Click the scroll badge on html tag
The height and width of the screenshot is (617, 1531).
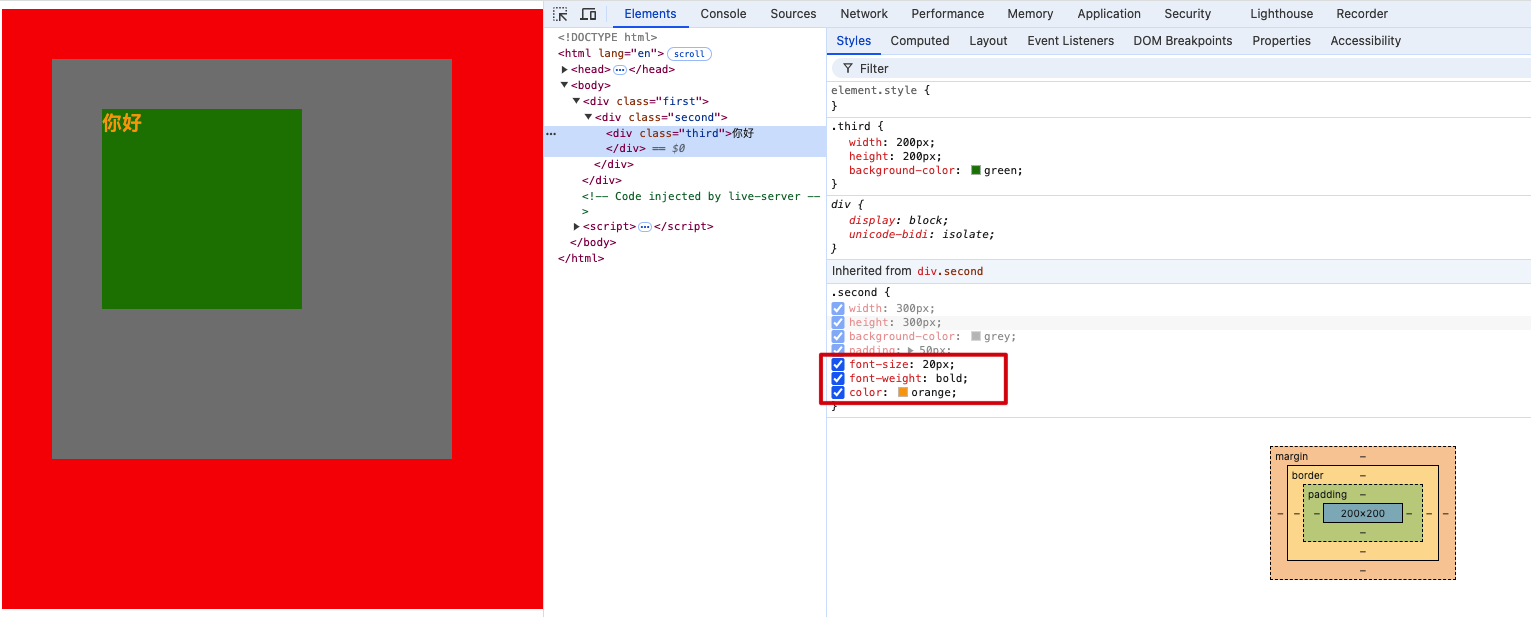689,54
